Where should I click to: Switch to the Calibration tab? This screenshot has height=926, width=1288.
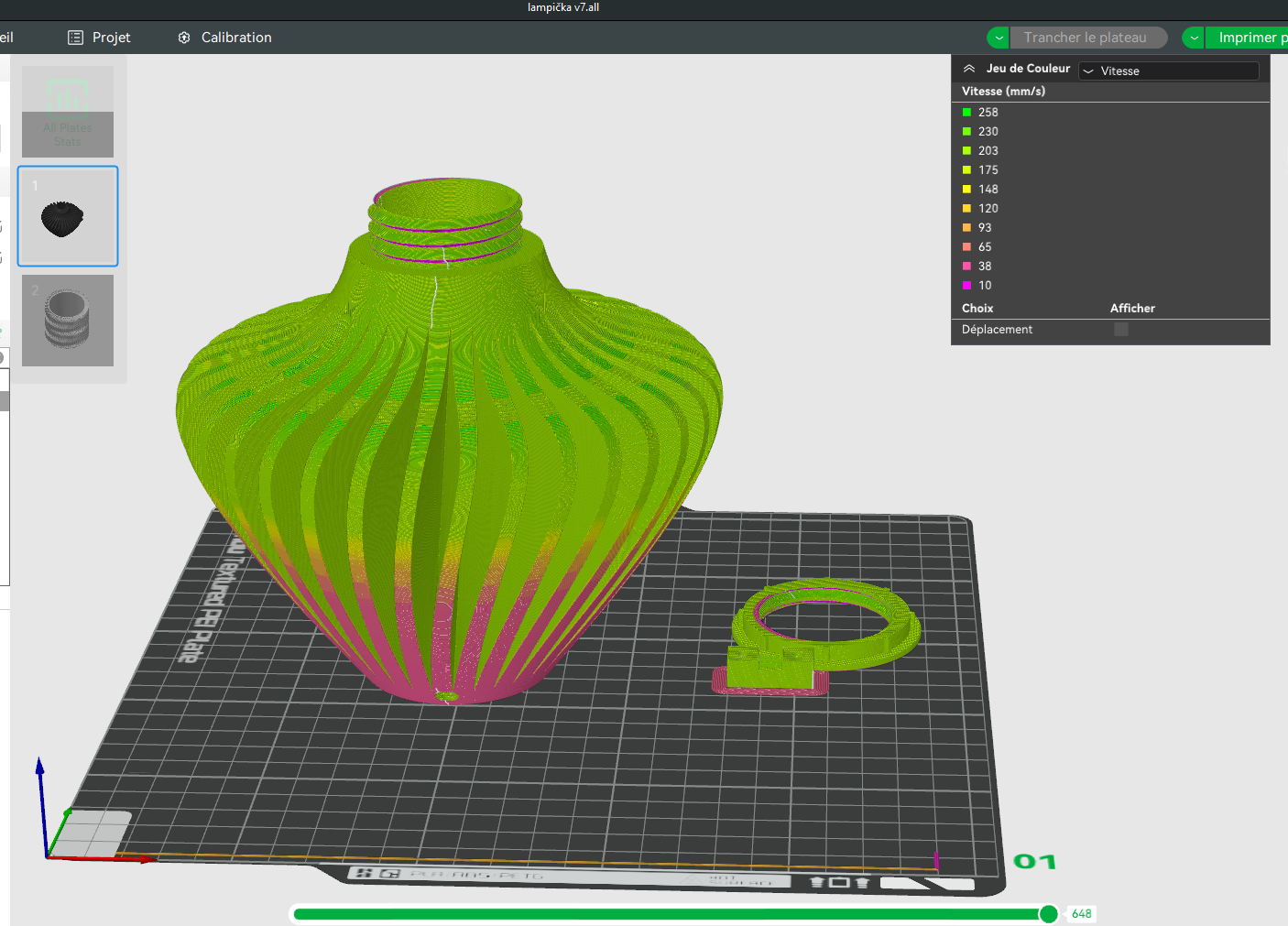pyautogui.click(x=235, y=38)
